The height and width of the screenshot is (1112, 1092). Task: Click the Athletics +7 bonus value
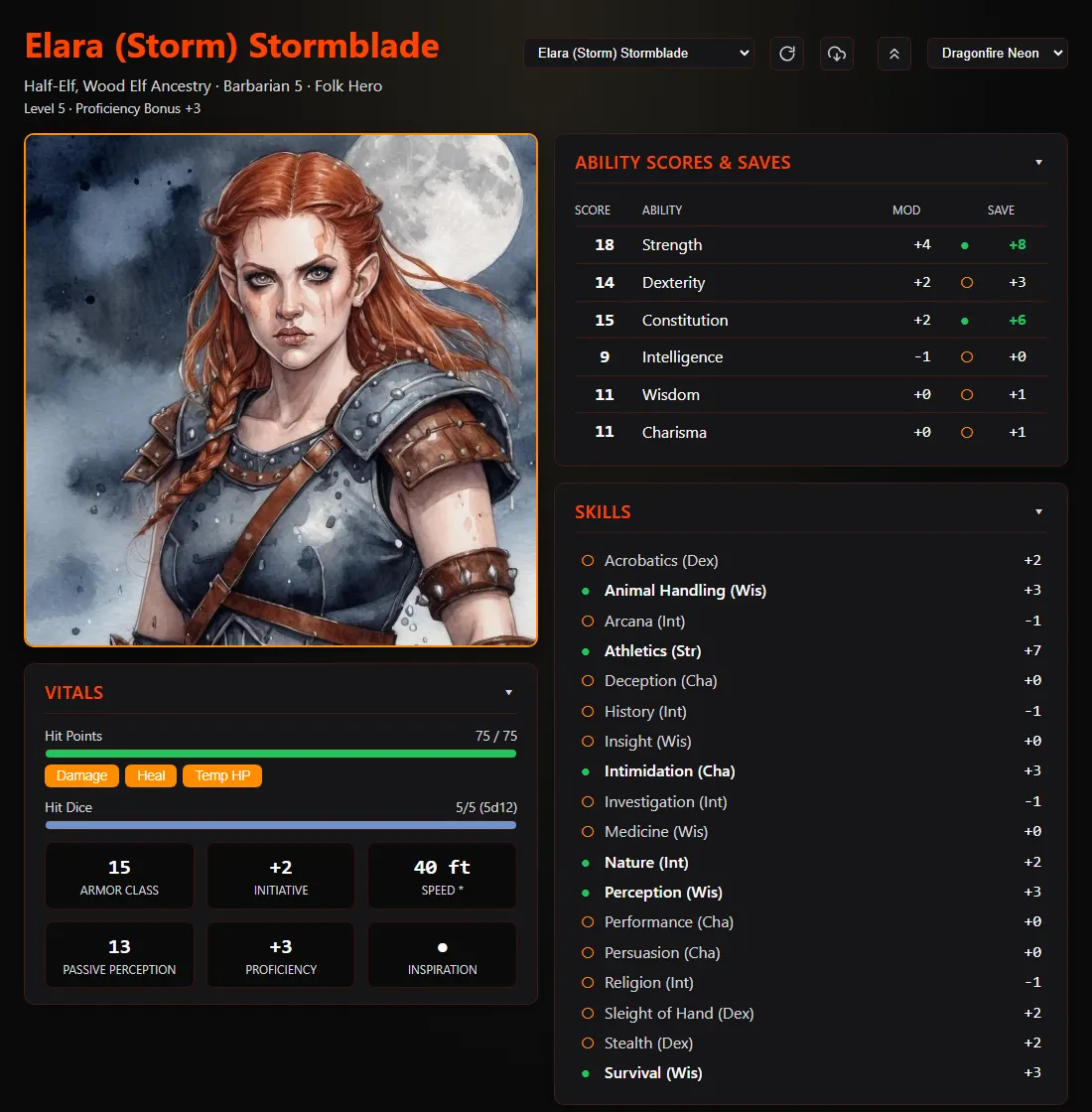click(x=1032, y=650)
